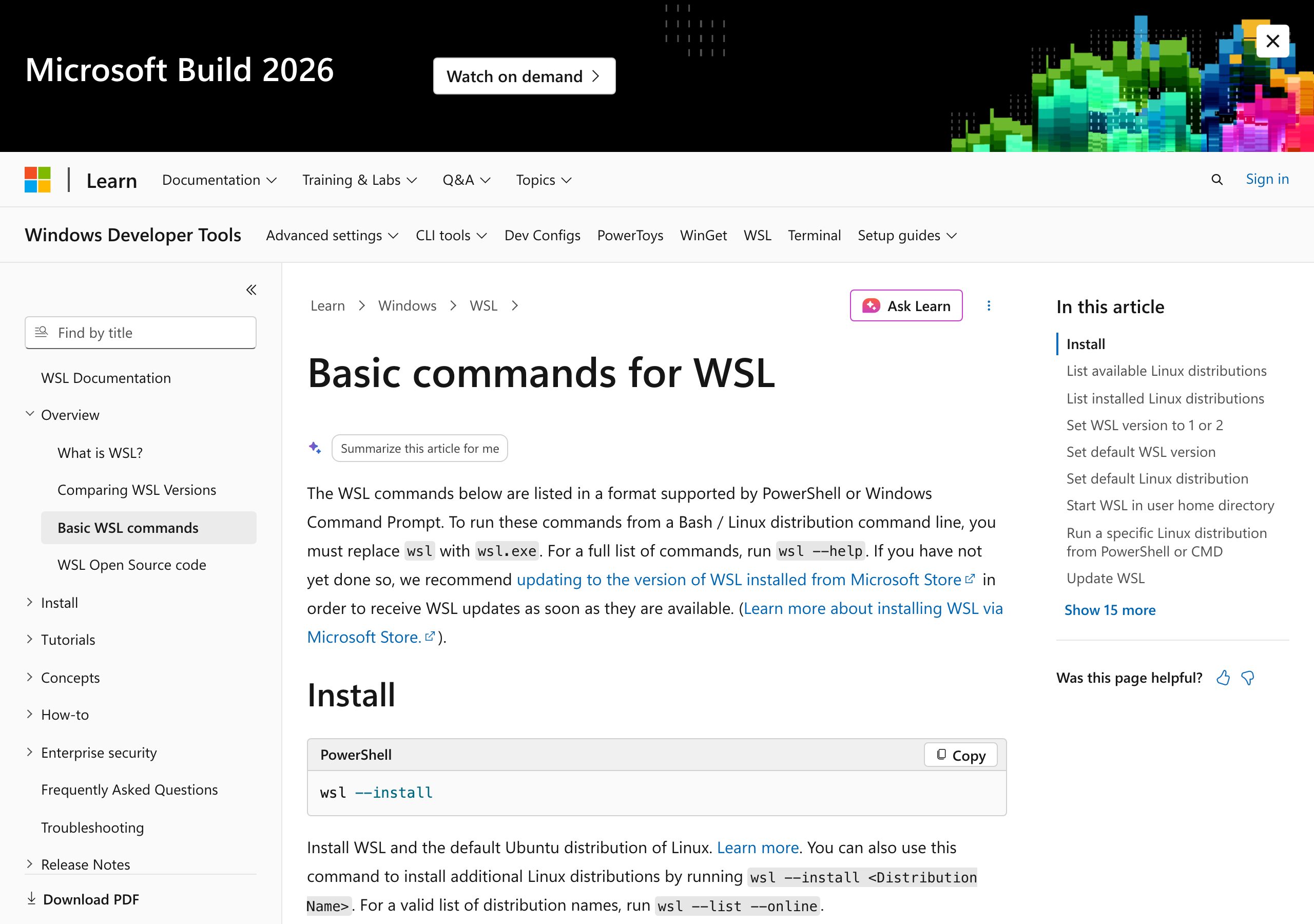Jump to Set default Linux distribution
This screenshot has height=924, width=1314.
[x=1157, y=478]
